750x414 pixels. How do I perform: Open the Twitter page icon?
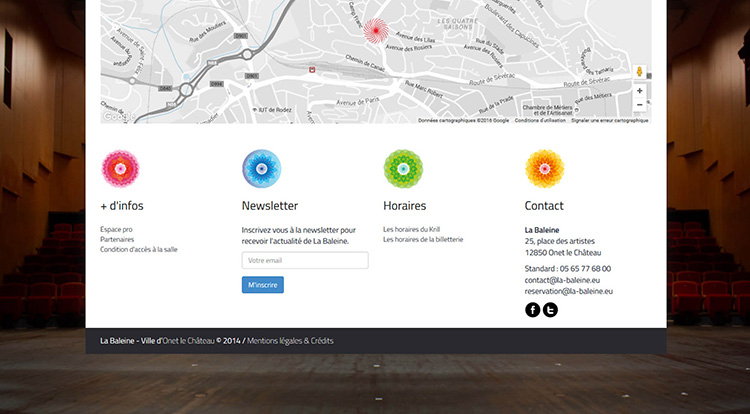(550, 310)
